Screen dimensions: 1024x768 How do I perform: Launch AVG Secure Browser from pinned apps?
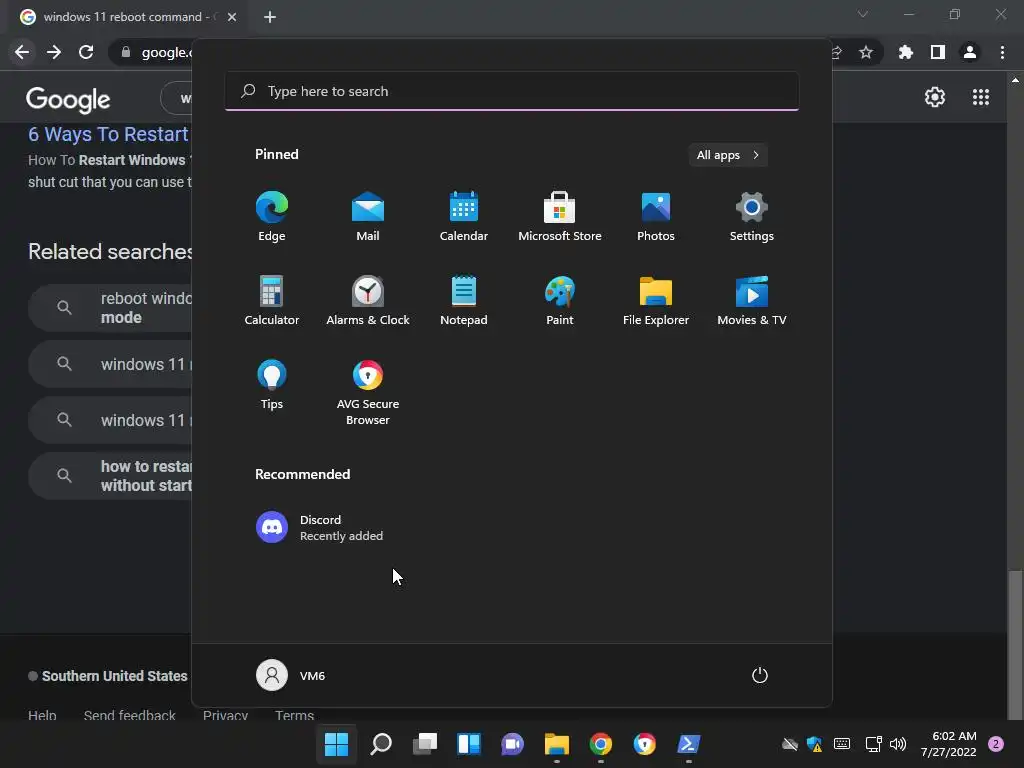click(368, 392)
